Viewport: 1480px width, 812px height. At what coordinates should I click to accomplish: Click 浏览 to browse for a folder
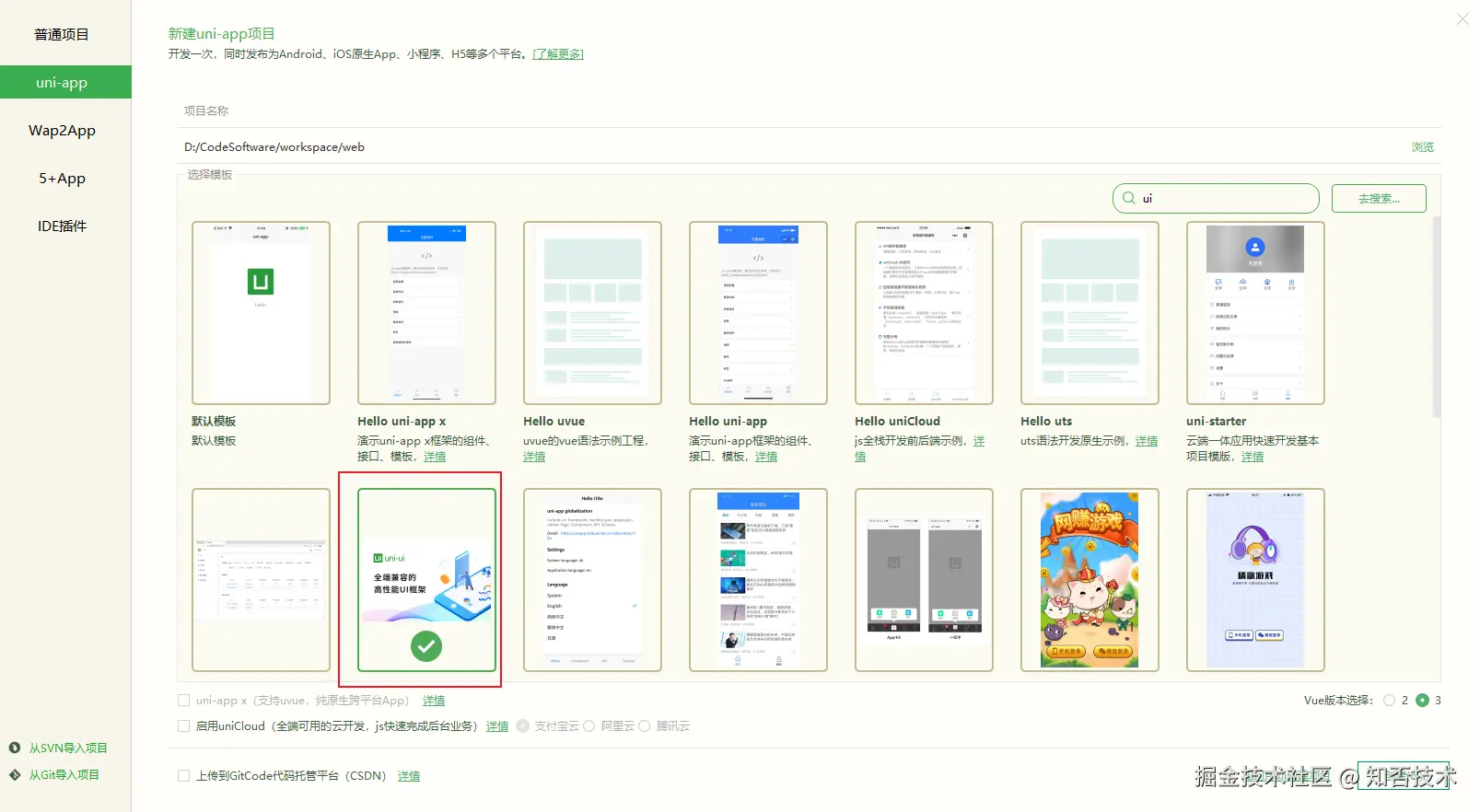1423,147
